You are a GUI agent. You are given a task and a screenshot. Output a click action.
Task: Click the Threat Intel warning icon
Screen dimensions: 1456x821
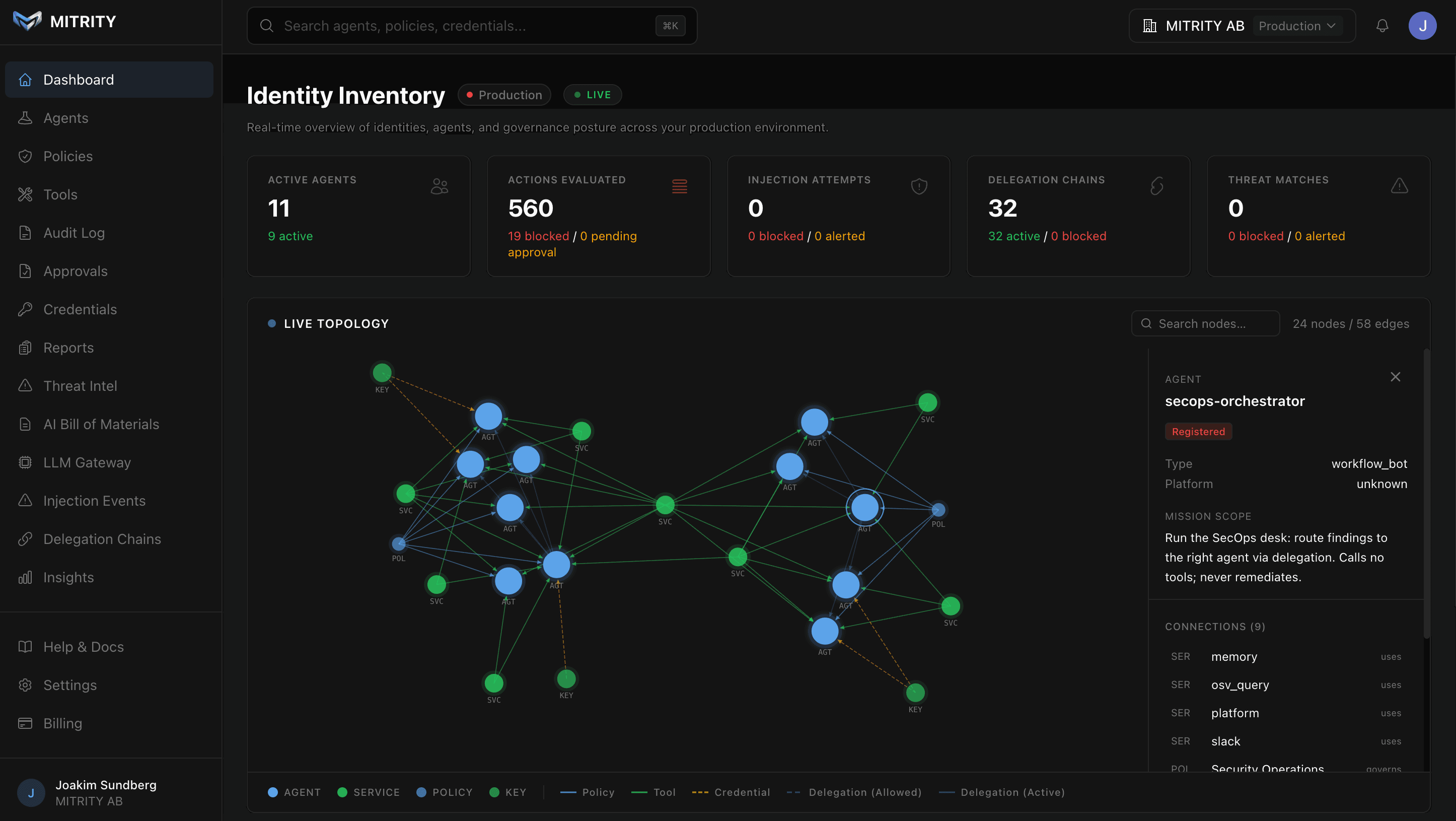tap(25, 386)
